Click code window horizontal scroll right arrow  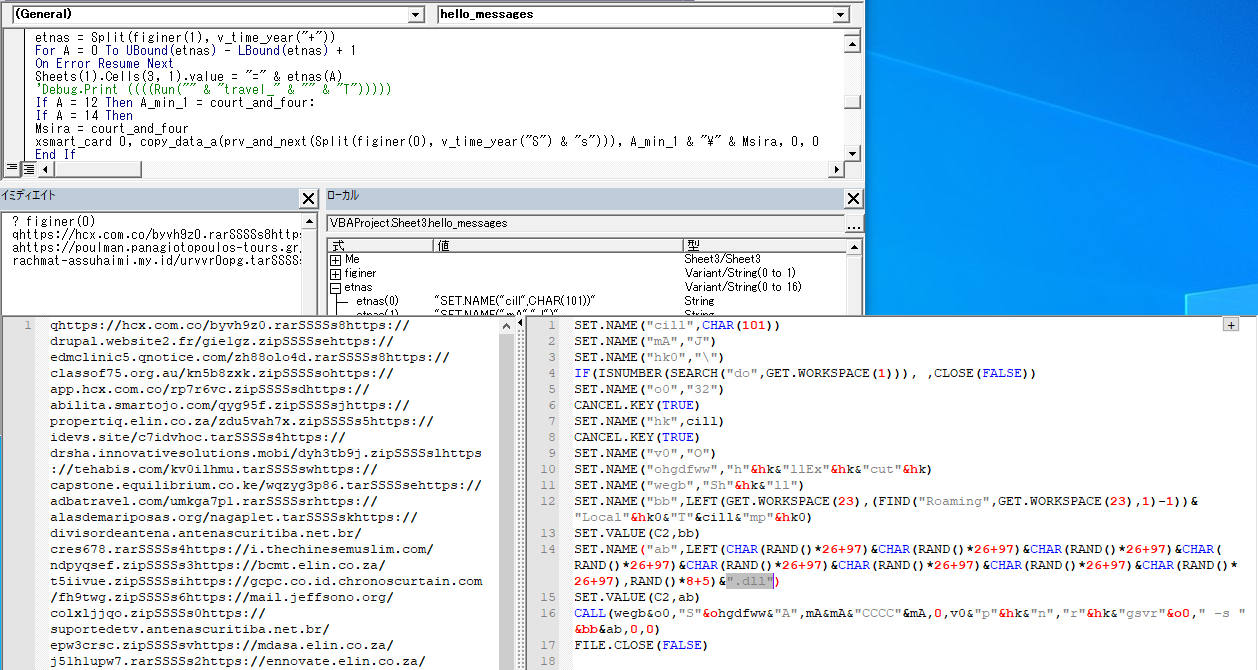(836, 167)
